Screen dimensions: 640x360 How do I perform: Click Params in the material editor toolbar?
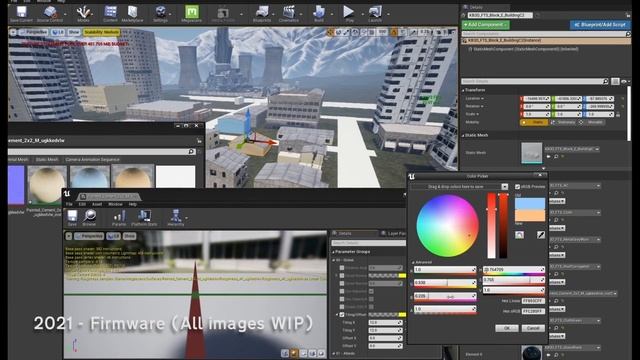[x=119, y=218]
